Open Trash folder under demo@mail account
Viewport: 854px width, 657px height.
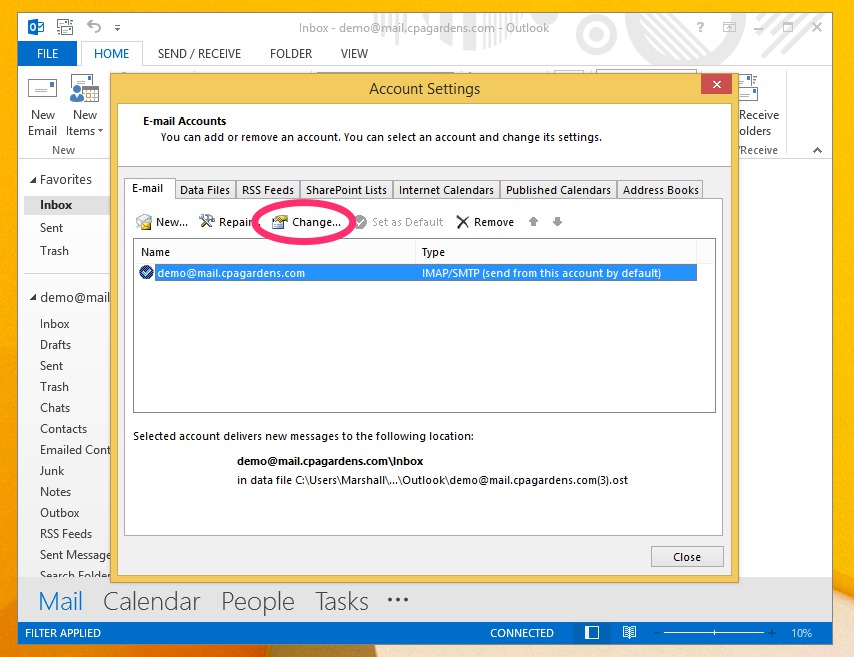[54, 387]
